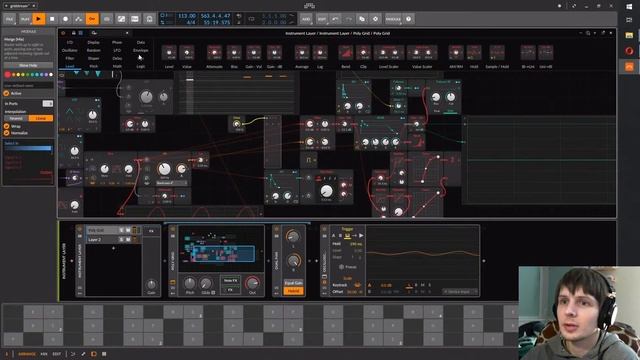Click the Equal Gain button
This screenshot has width=640, height=360.
[293, 283]
